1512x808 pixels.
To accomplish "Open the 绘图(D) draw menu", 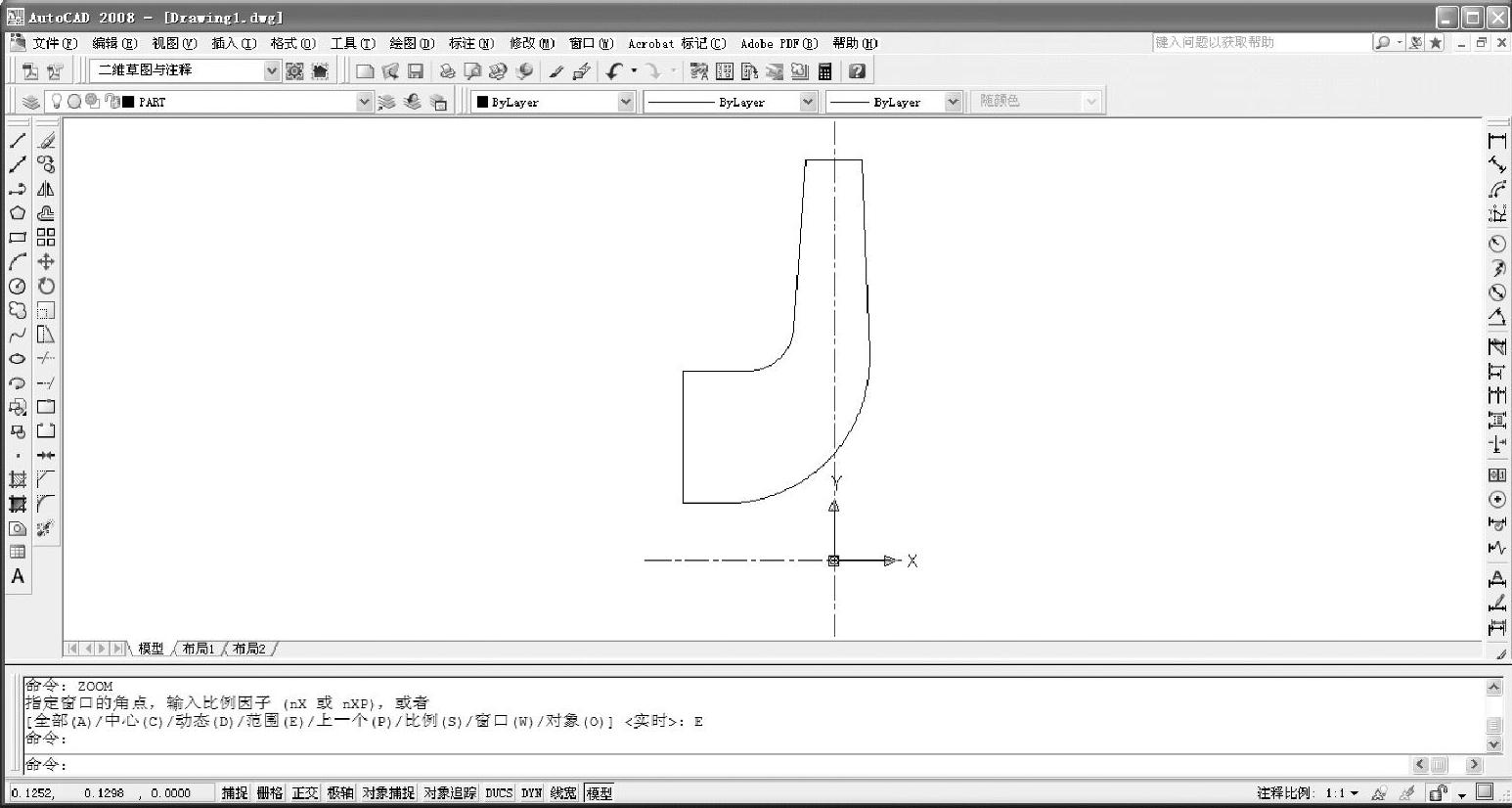I will coord(412,43).
